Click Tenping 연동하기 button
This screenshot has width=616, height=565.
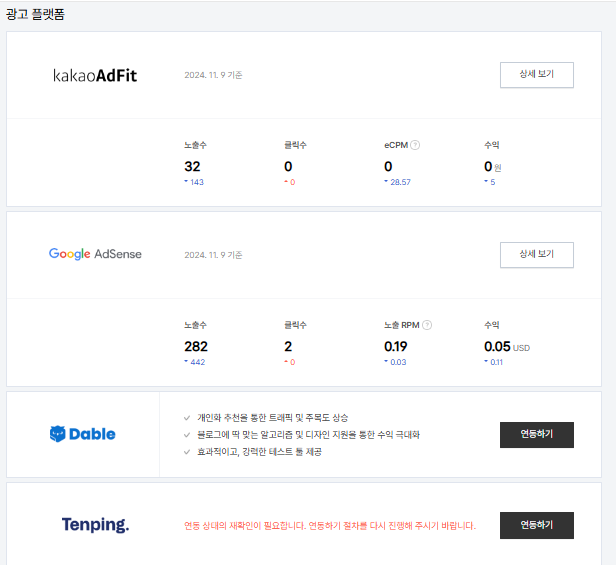(x=537, y=525)
